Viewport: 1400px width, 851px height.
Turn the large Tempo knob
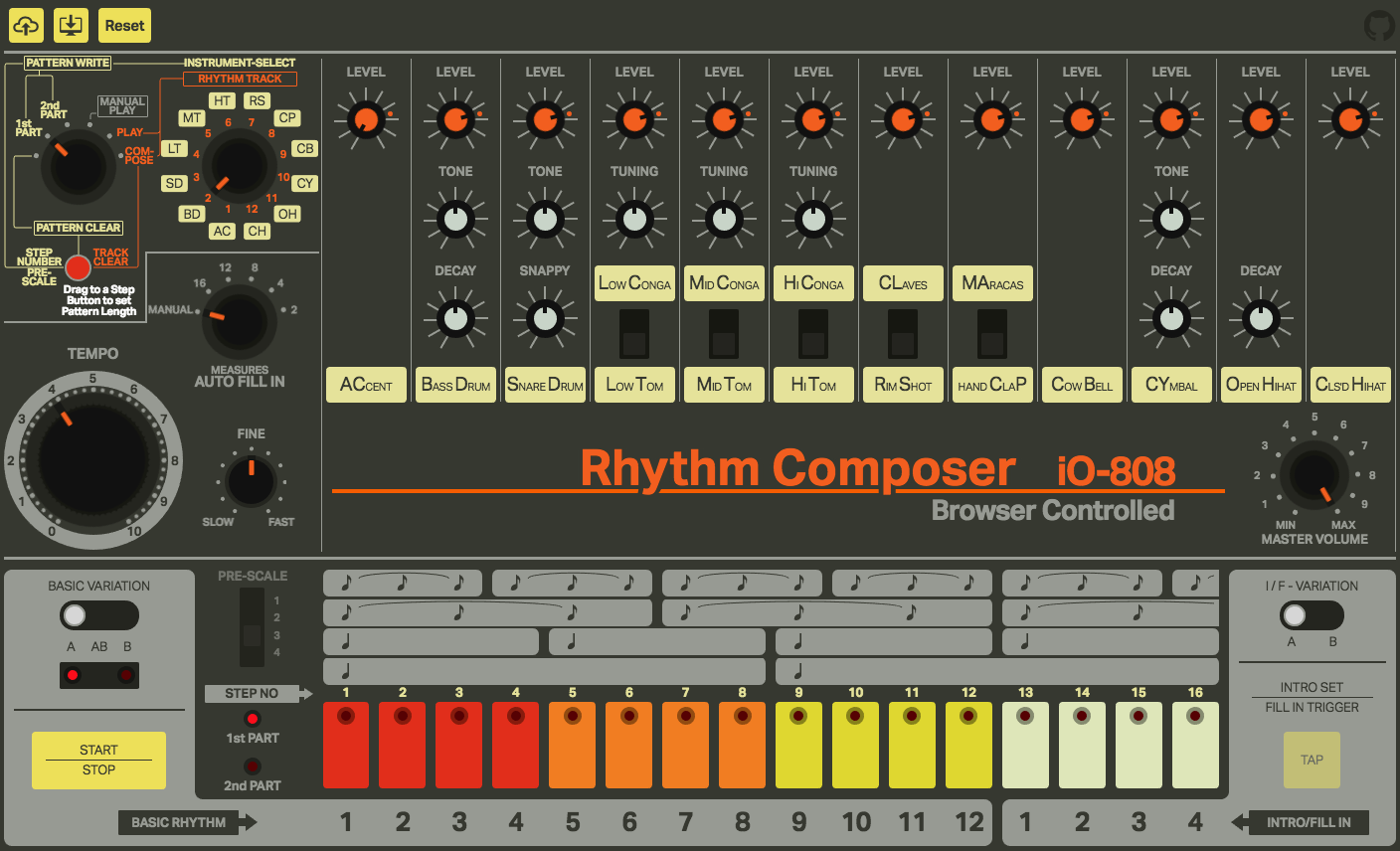92,460
